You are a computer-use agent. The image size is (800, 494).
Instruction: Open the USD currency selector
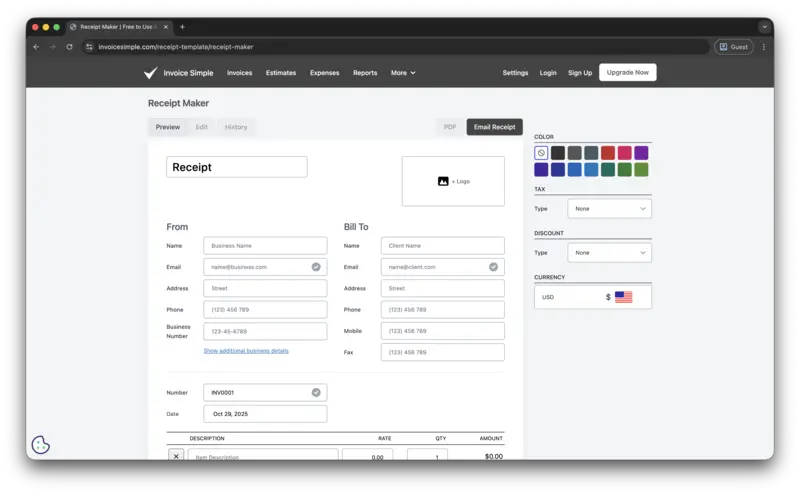pos(593,297)
